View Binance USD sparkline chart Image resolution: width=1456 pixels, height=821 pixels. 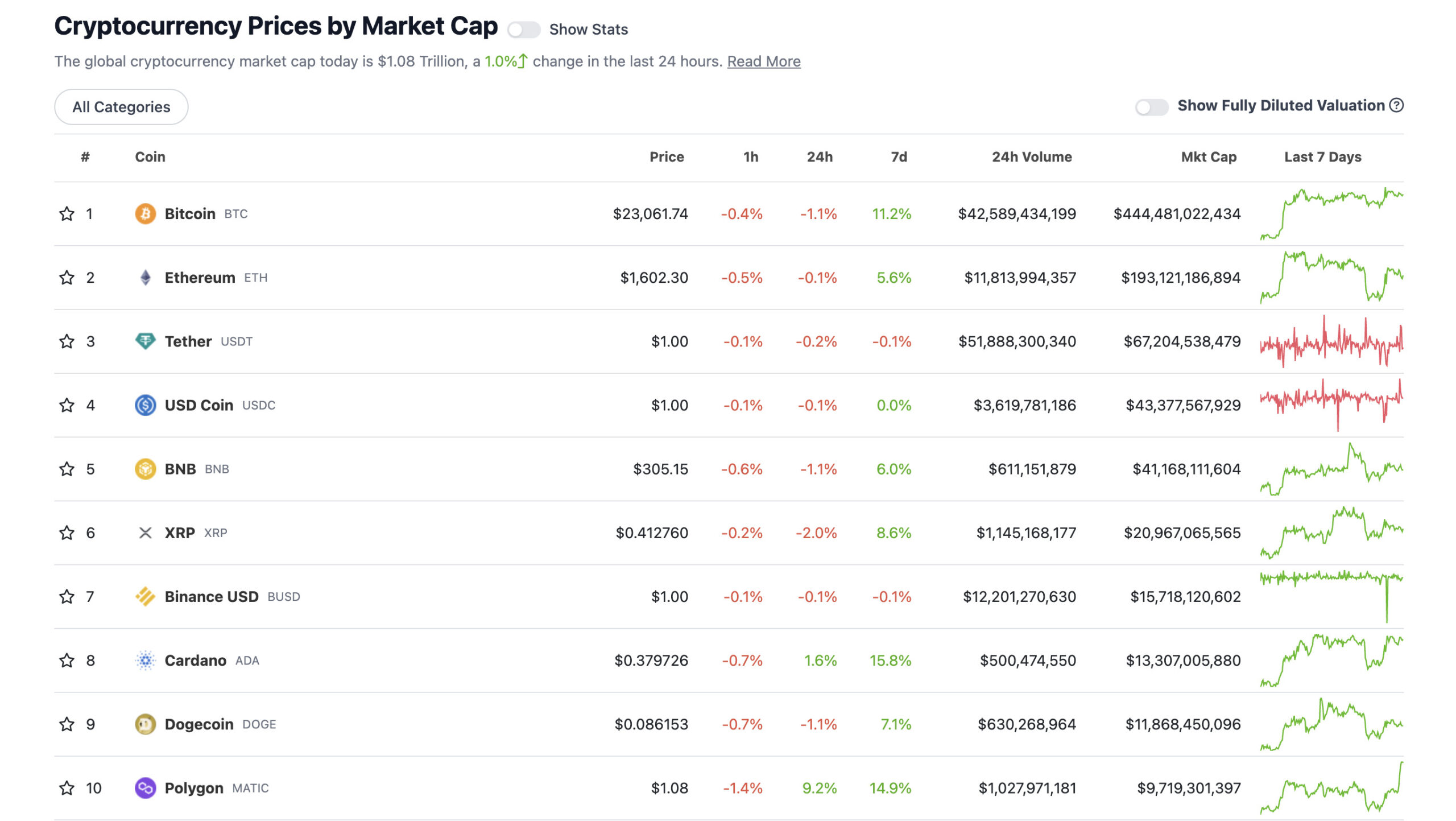click(1331, 596)
